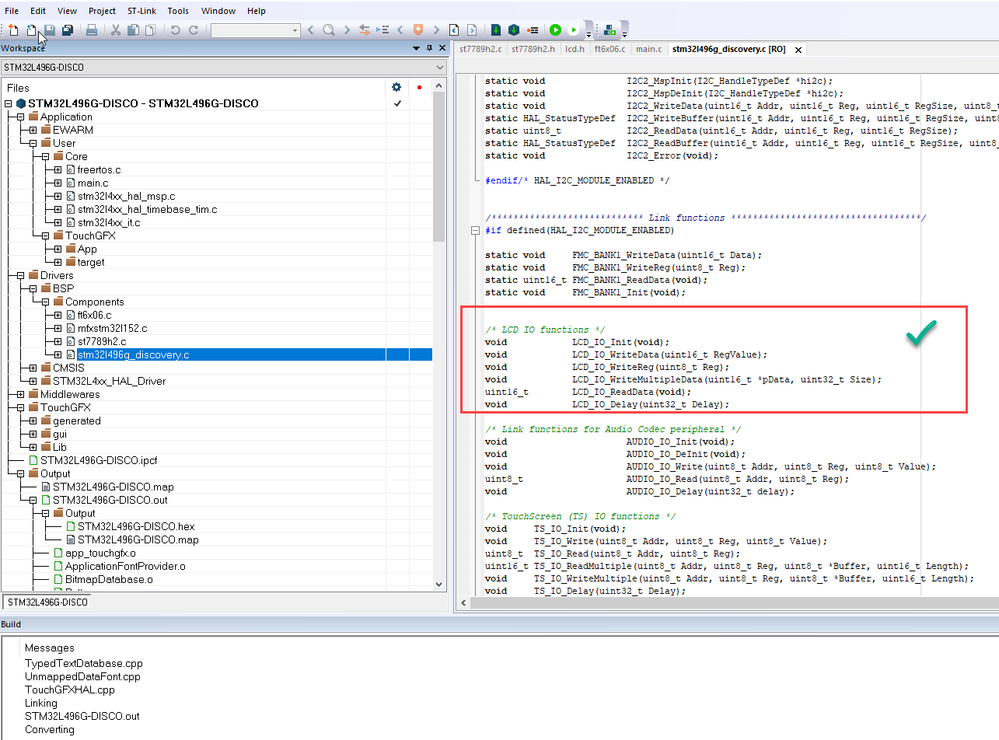Find previous occurrence arrow
The height and width of the screenshot is (740, 999).
(311, 30)
